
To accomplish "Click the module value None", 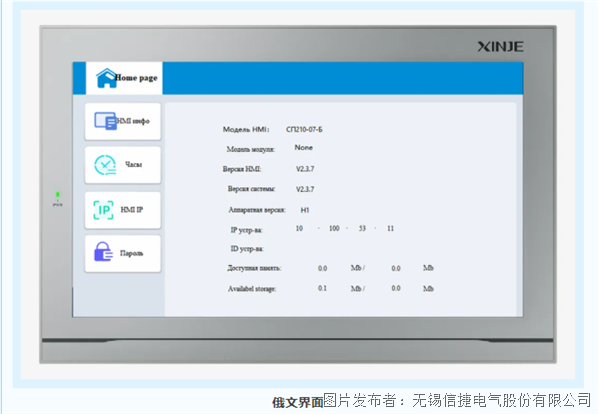I will tap(303, 148).
